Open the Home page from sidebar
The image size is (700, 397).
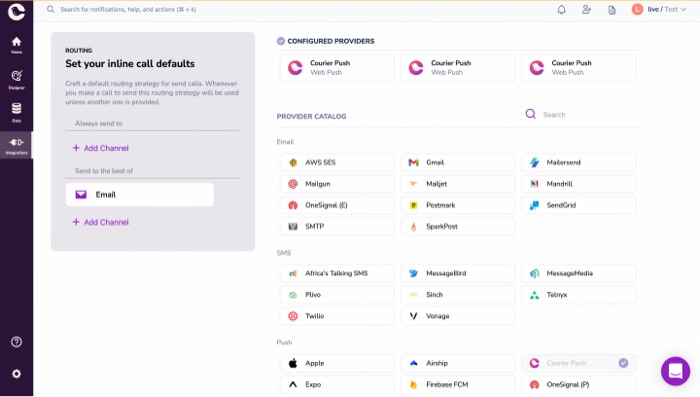pos(17,45)
